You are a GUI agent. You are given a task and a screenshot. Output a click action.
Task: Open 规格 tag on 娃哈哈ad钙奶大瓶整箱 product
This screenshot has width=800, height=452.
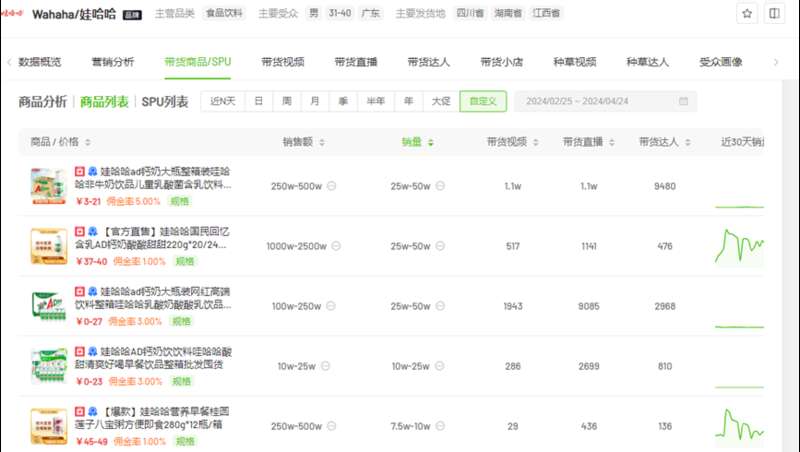point(180,202)
